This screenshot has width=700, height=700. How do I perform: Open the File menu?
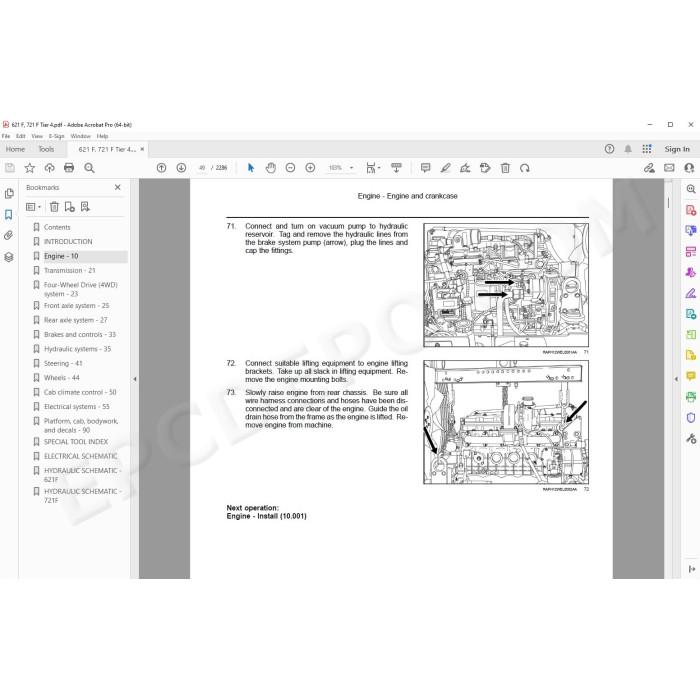tap(6, 136)
